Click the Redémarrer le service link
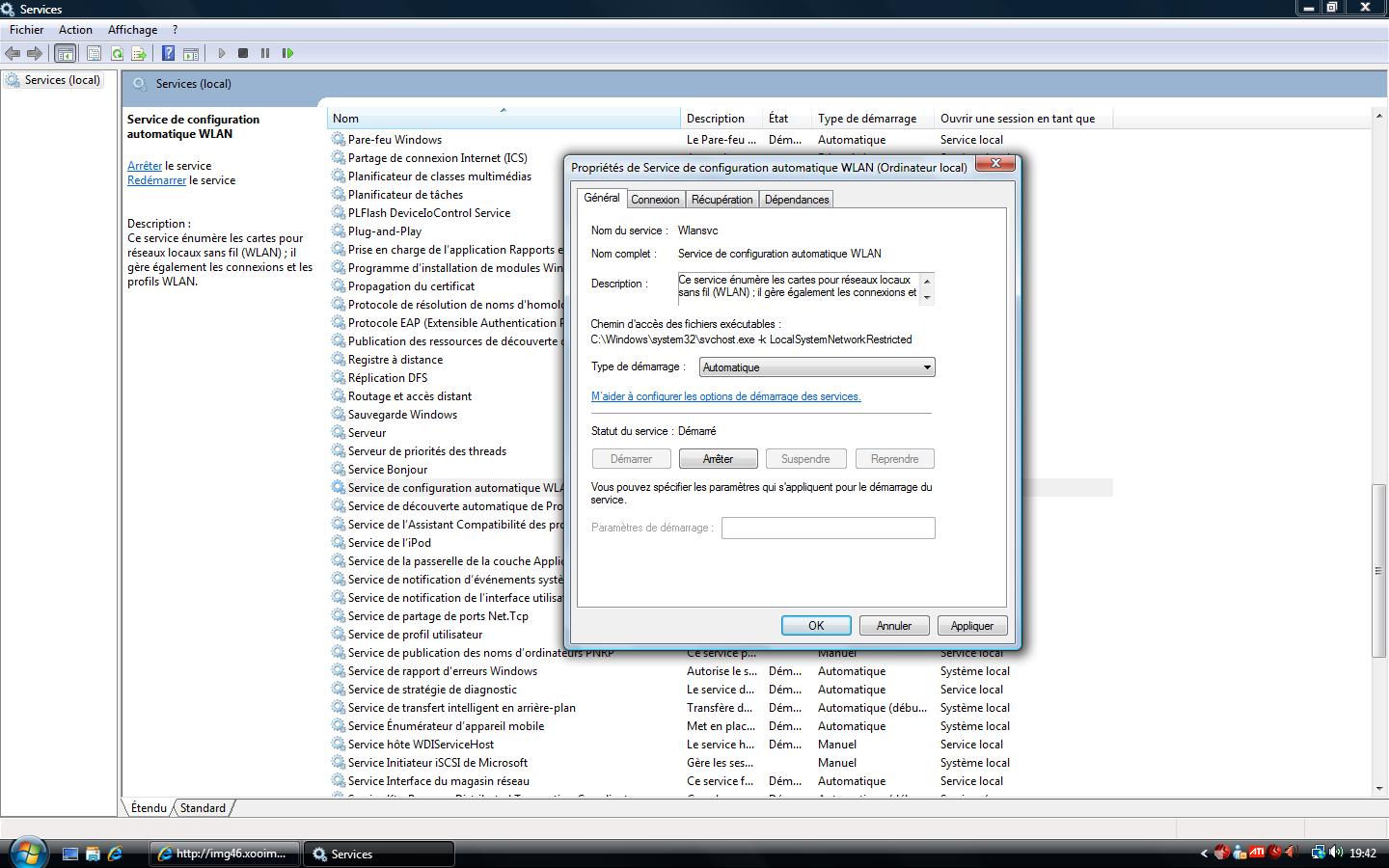Viewport: 1389px width, 868px height. coord(156,180)
